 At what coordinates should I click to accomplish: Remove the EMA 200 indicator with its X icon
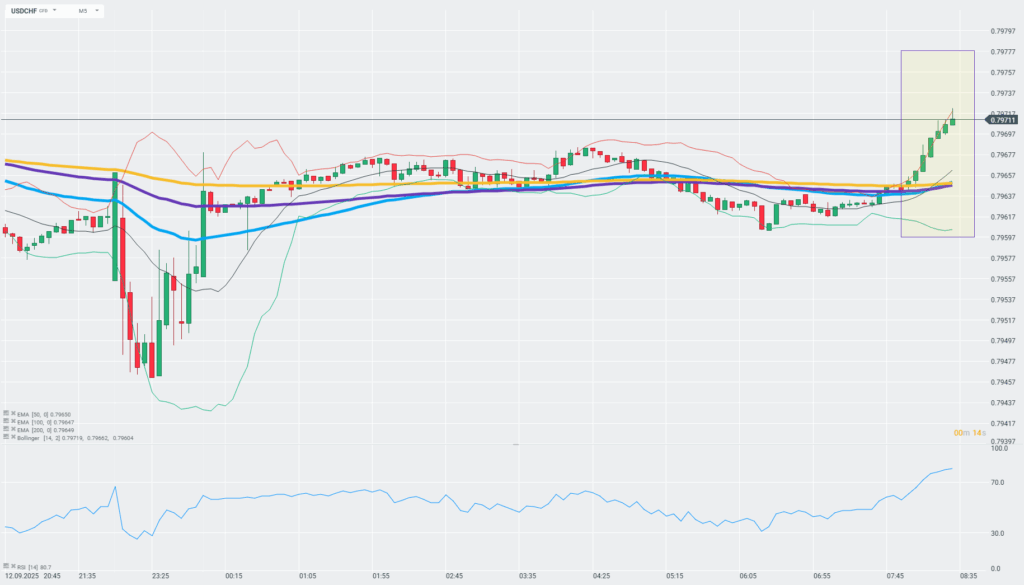(x=14, y=430)
